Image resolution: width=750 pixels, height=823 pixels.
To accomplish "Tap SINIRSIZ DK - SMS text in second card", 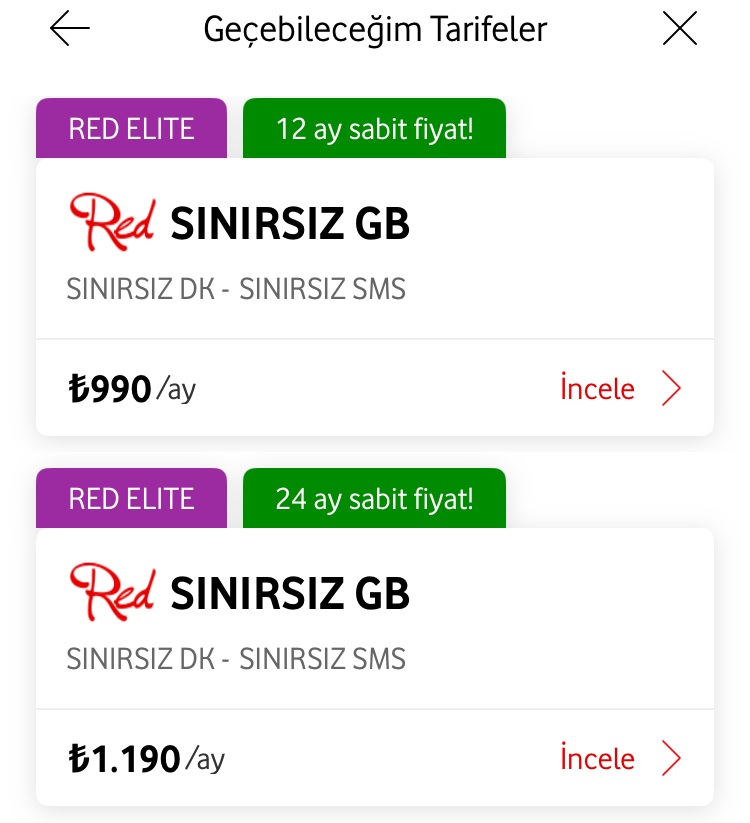I will tap(236, 659).
